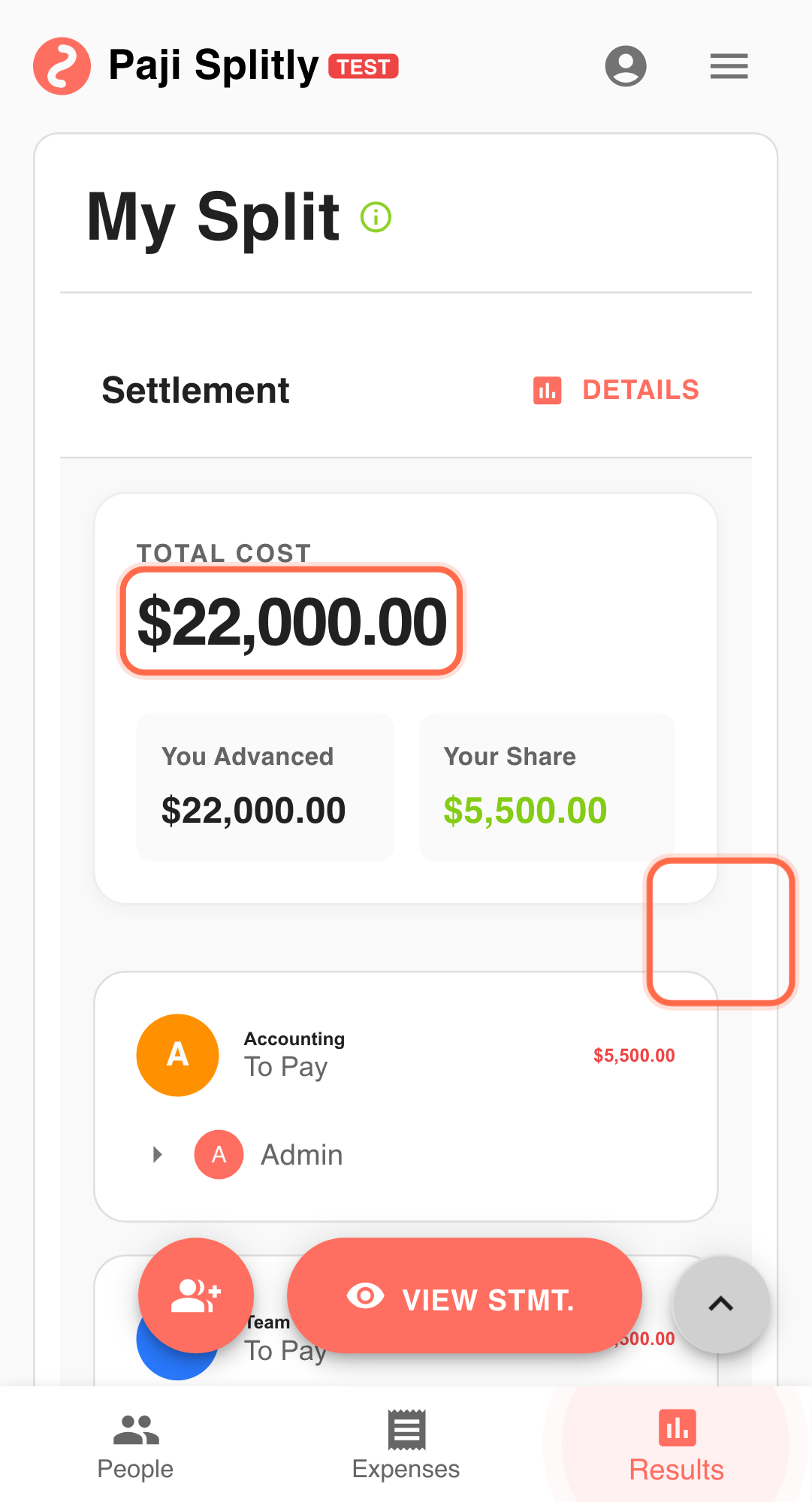
Task: Open the Results tab
Action: (676, 1446)
